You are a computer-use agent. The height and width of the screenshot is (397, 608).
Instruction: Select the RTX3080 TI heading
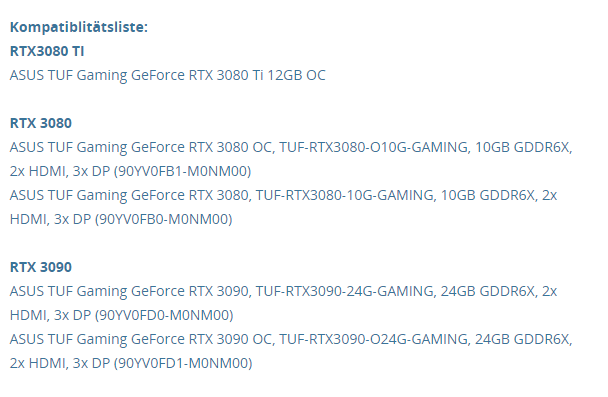pos(47,51)
